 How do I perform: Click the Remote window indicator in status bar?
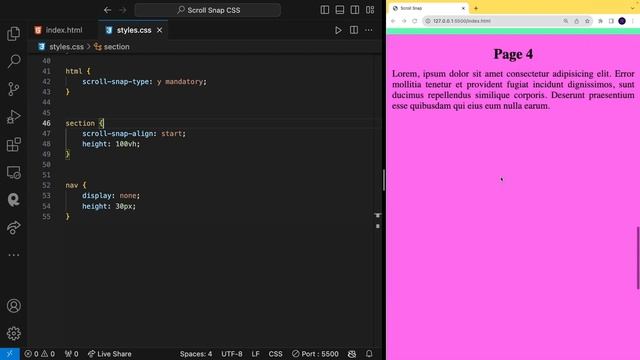9,354
